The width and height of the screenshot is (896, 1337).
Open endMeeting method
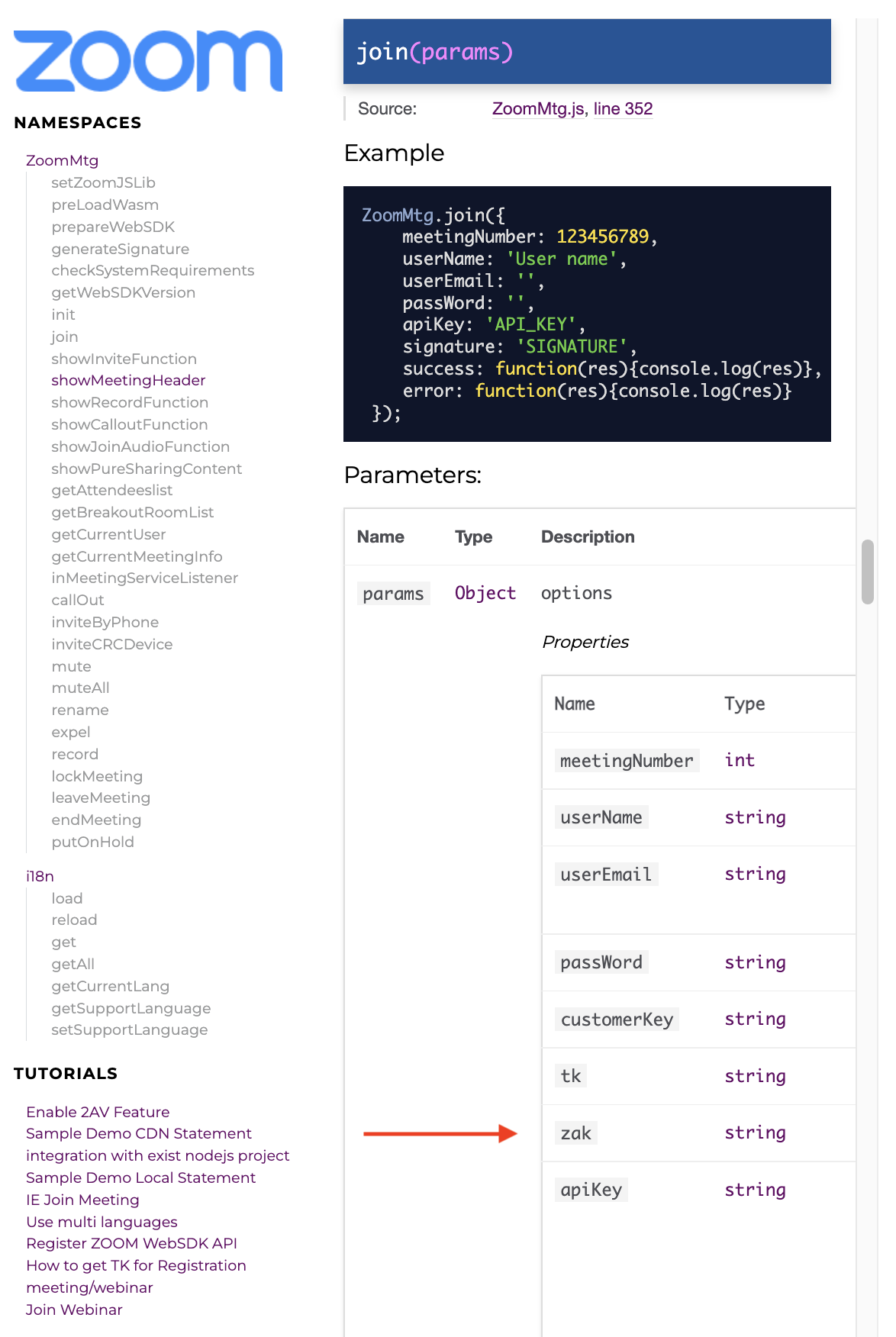coord(96,820)
